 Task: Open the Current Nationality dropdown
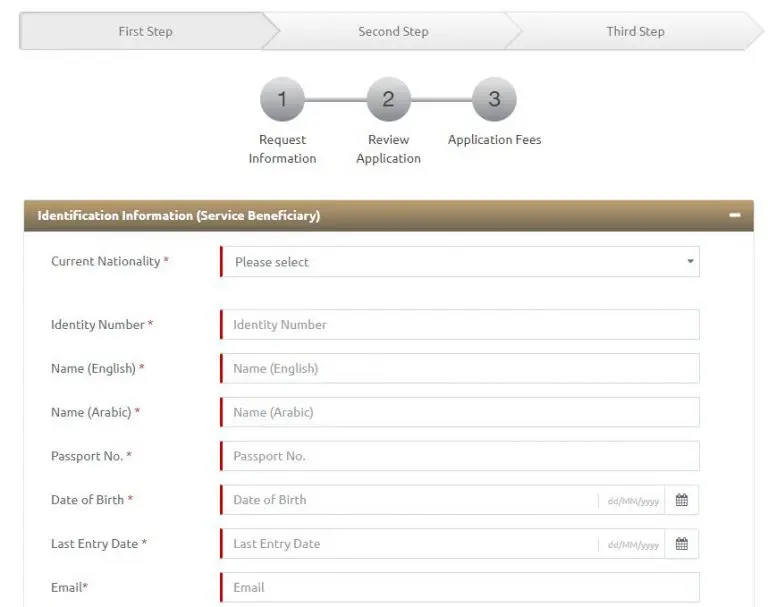coord(460,262)
